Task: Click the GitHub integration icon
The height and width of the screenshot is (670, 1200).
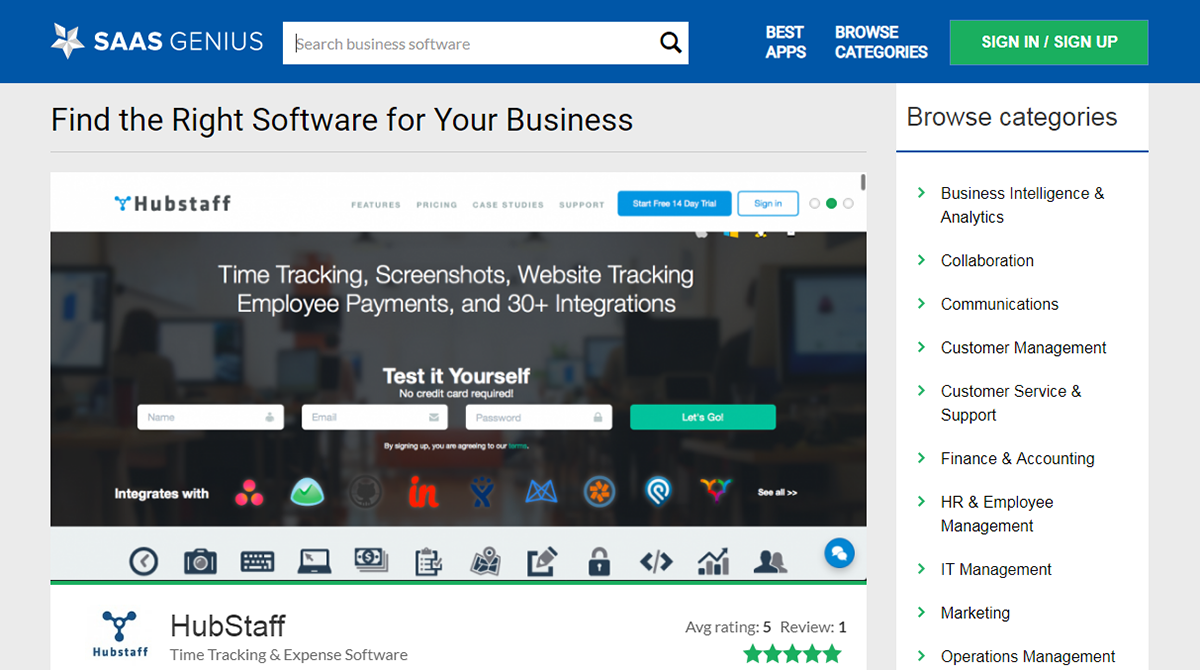Action: pos(366,492)
